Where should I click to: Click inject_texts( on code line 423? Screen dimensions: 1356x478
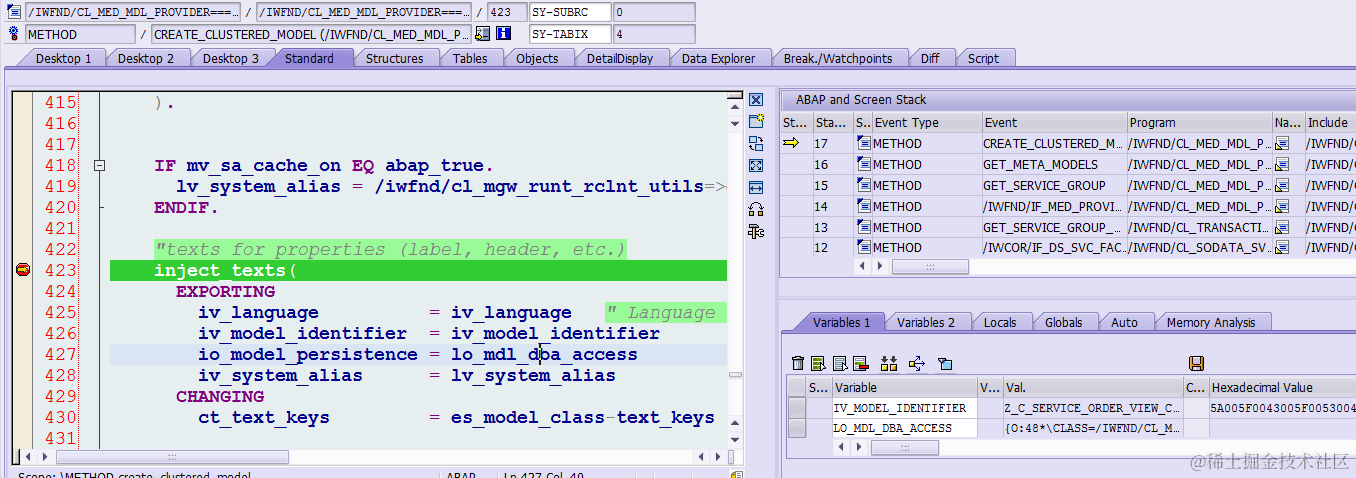pos(226,270)
